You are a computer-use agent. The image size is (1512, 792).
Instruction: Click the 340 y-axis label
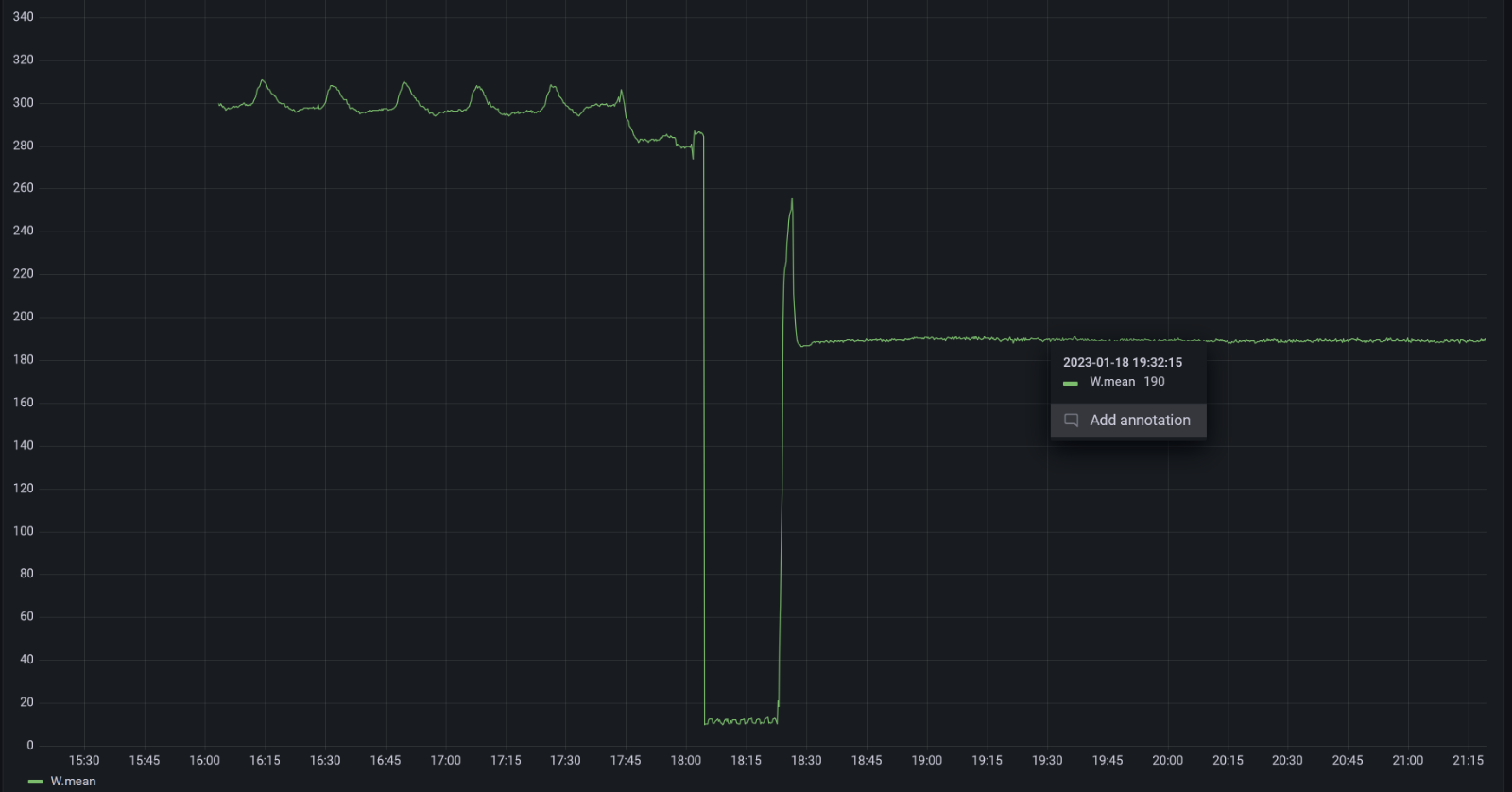[23, 17]
